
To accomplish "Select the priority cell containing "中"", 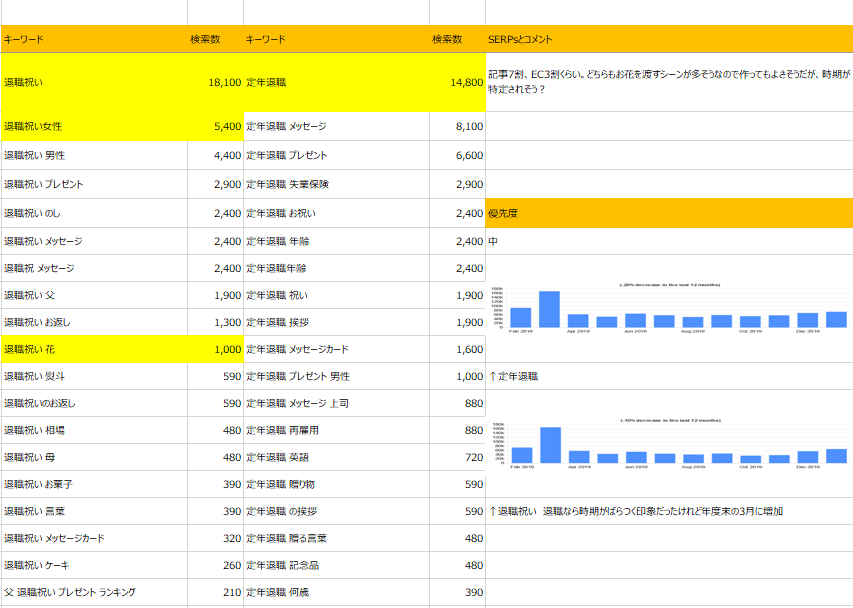I will click(x=668, y=242).
